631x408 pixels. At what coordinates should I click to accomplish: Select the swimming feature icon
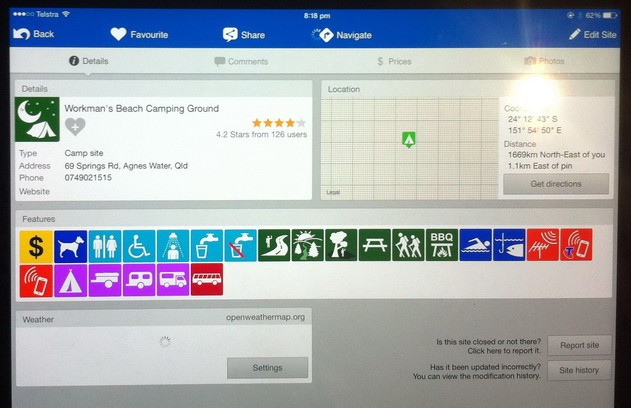[x=475, y=245]
